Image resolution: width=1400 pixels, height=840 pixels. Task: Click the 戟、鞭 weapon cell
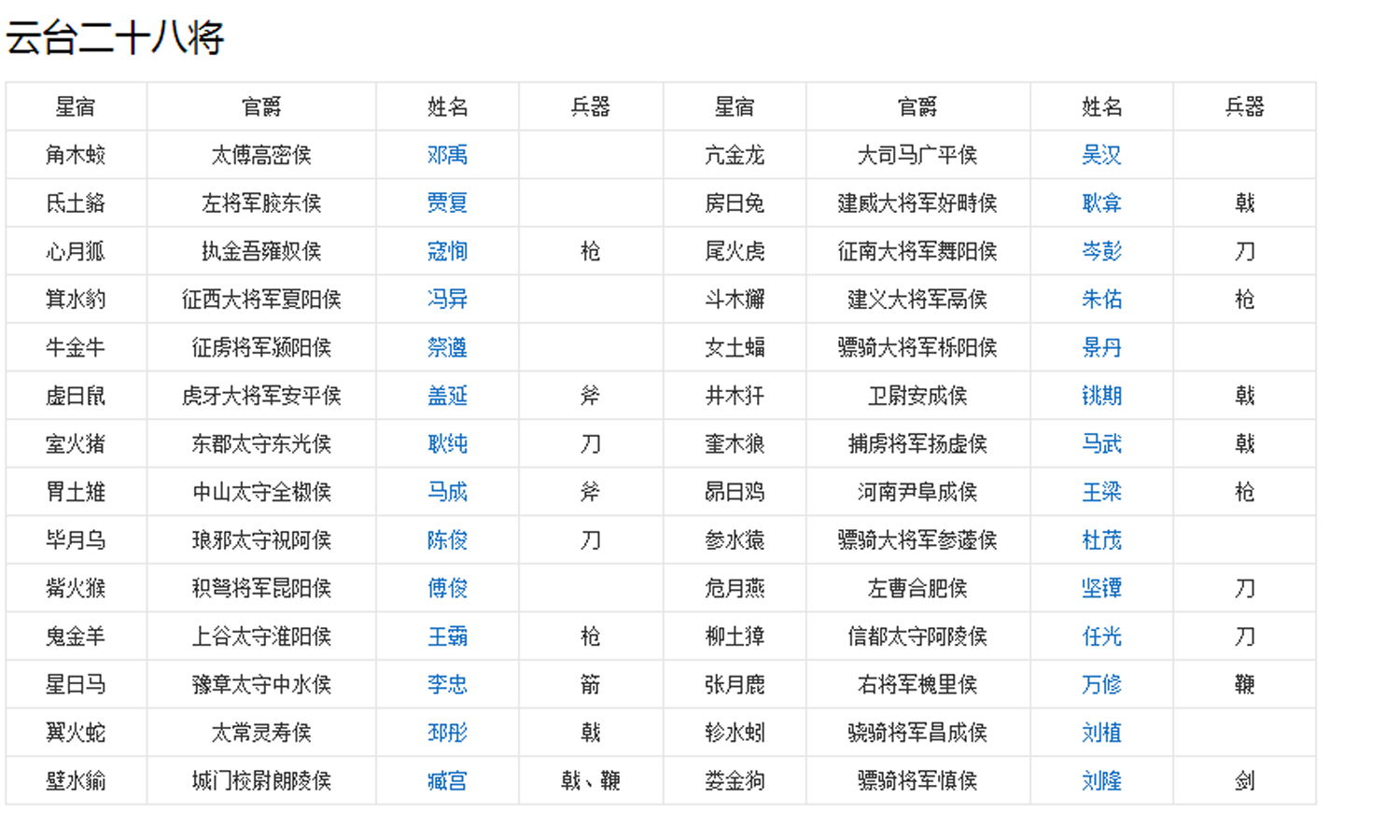pos(591,781)
